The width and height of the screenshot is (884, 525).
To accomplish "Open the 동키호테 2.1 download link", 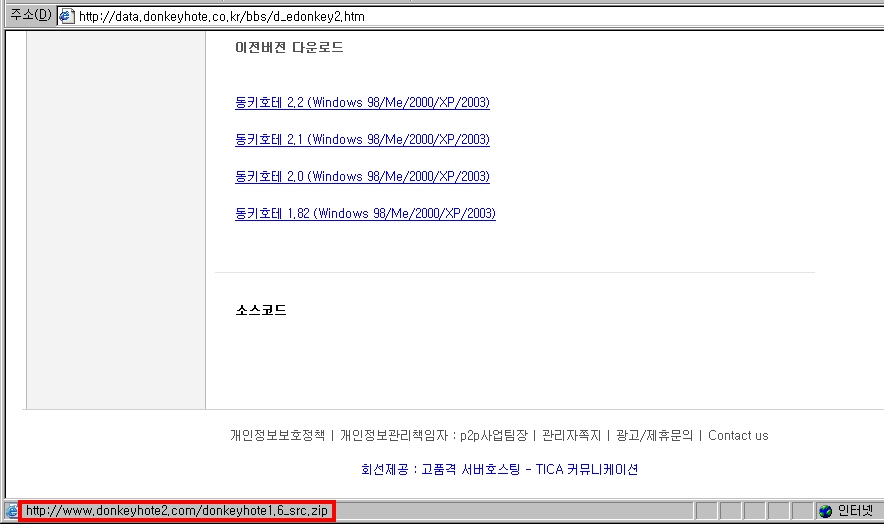I will tap(362, 139).
